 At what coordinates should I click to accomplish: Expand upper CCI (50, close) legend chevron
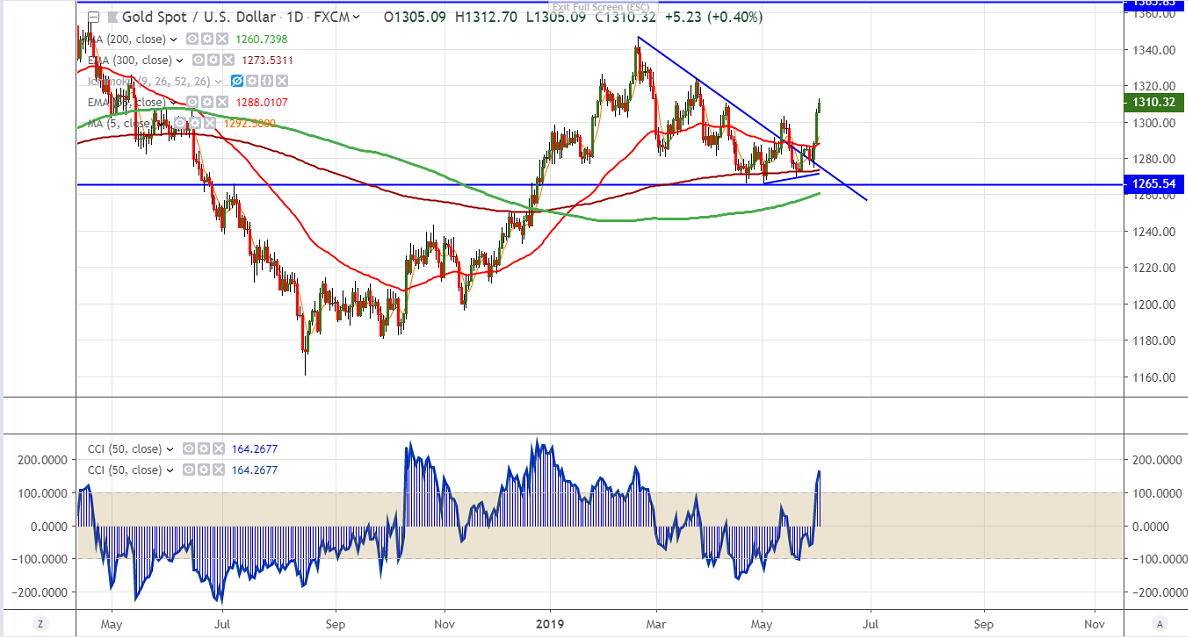click(x=170, y=450)
